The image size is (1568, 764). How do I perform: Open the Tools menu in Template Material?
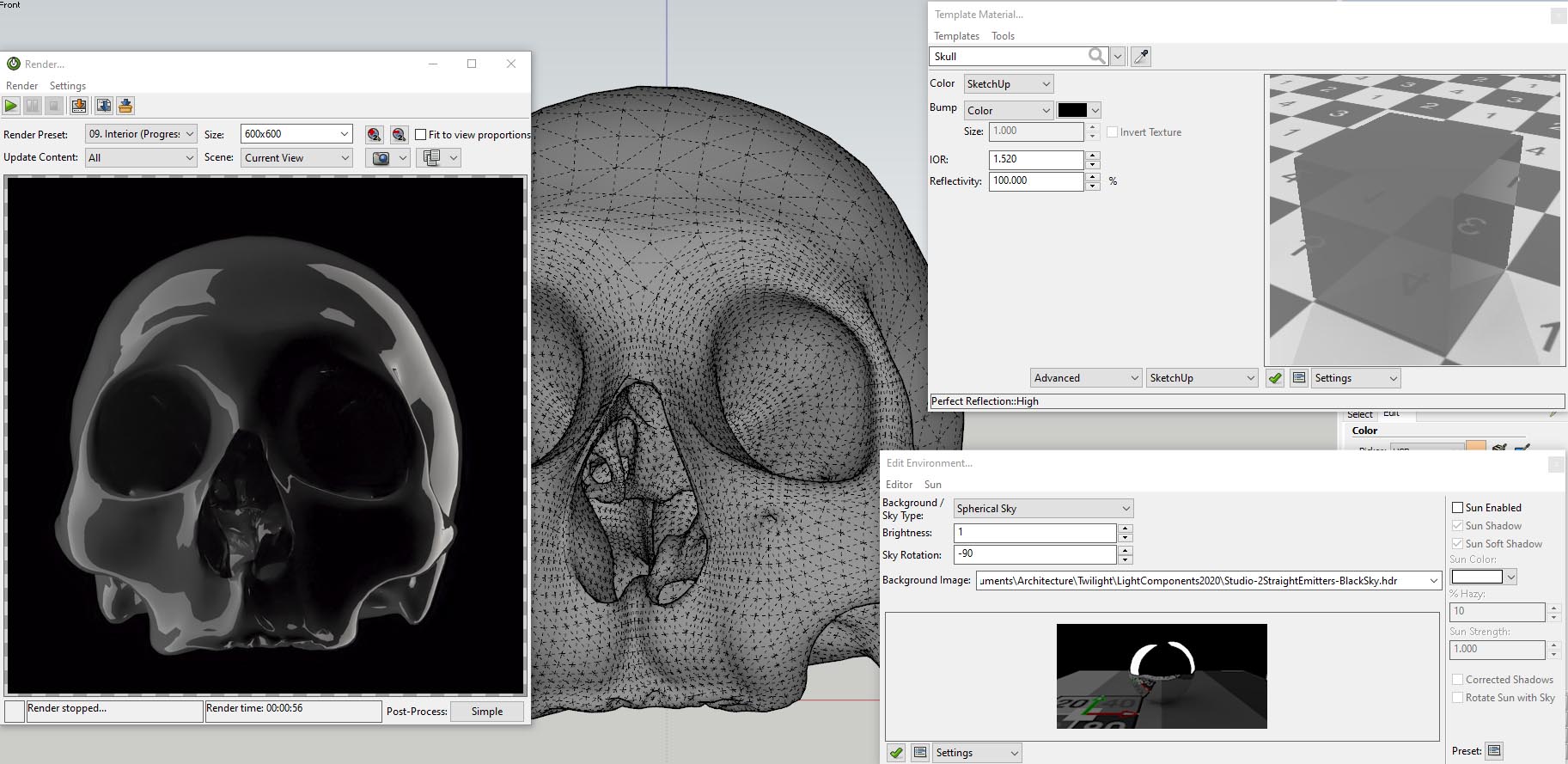pyautogui.click(x=1003, y=36)
